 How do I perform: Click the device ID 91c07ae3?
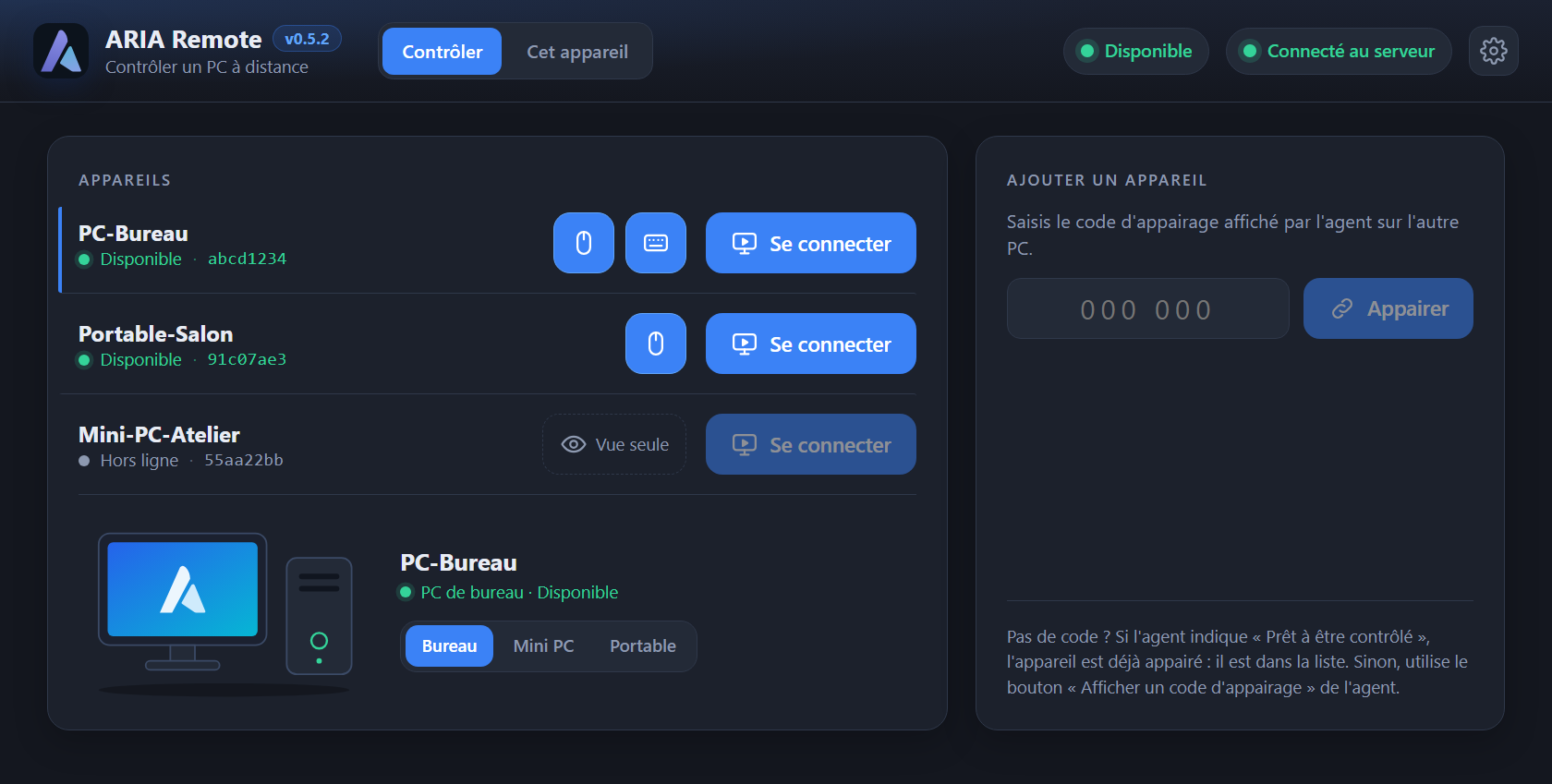click(x=247, y=359)
